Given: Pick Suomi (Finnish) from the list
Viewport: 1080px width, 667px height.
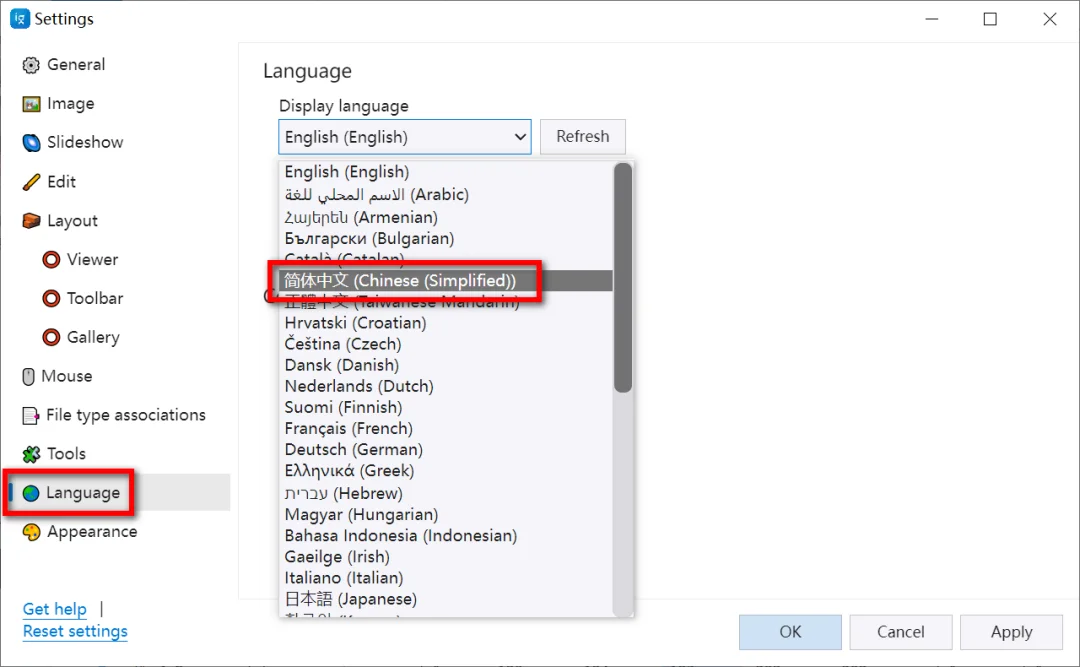Looking at the screenshot, I should point(446,408).
